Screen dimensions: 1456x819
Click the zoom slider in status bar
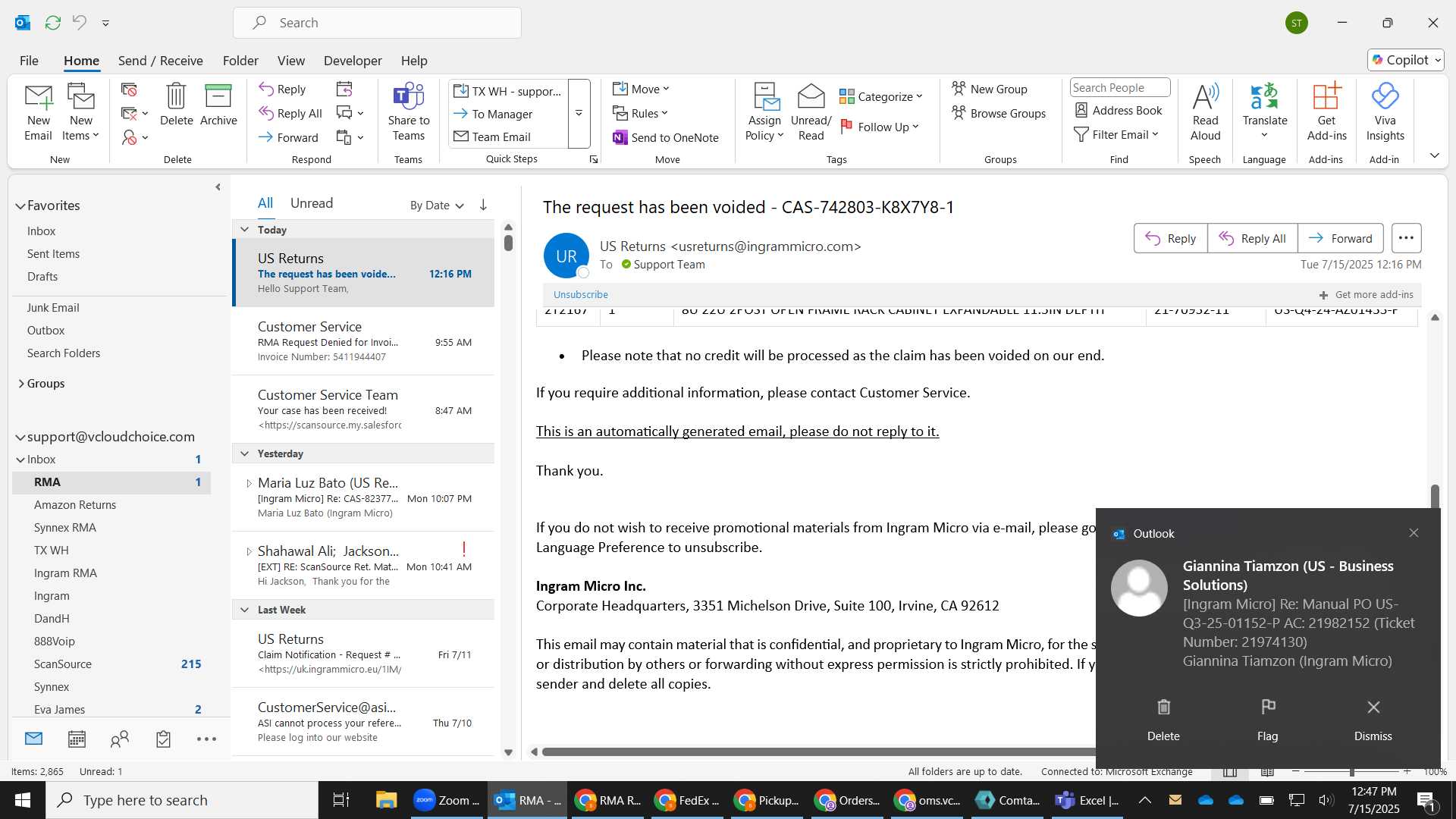1351,771
